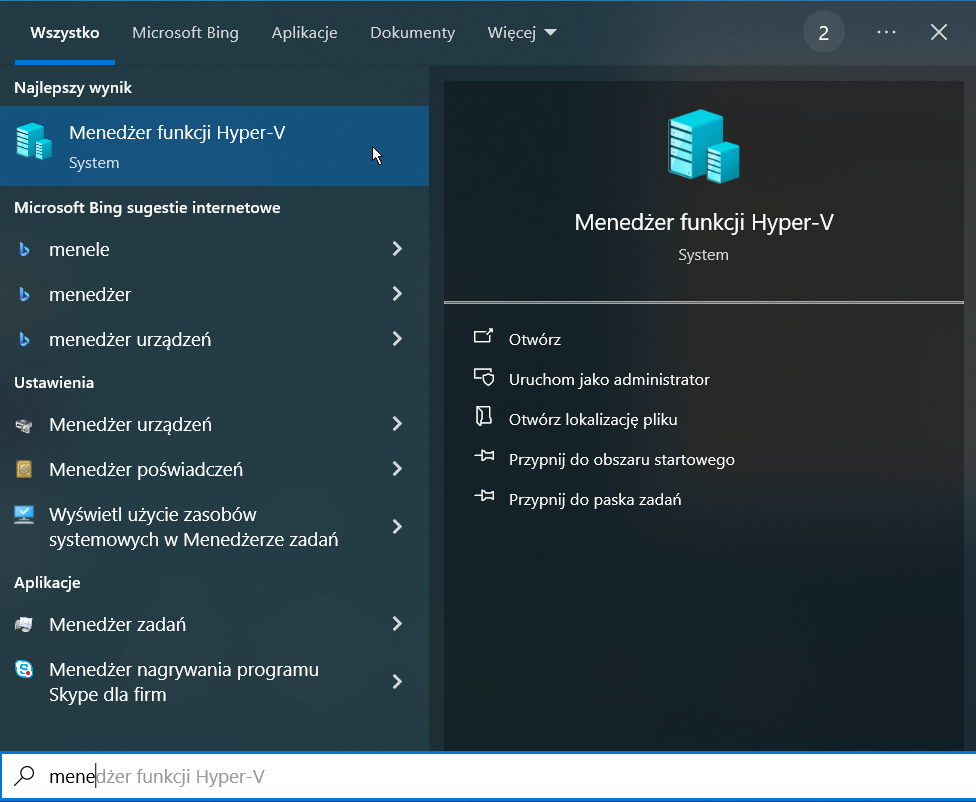Image resolution: width=976 pixels, height=802 pixels.
Task: Click the Menedżer zadań app icon
Action: point(25,625)
